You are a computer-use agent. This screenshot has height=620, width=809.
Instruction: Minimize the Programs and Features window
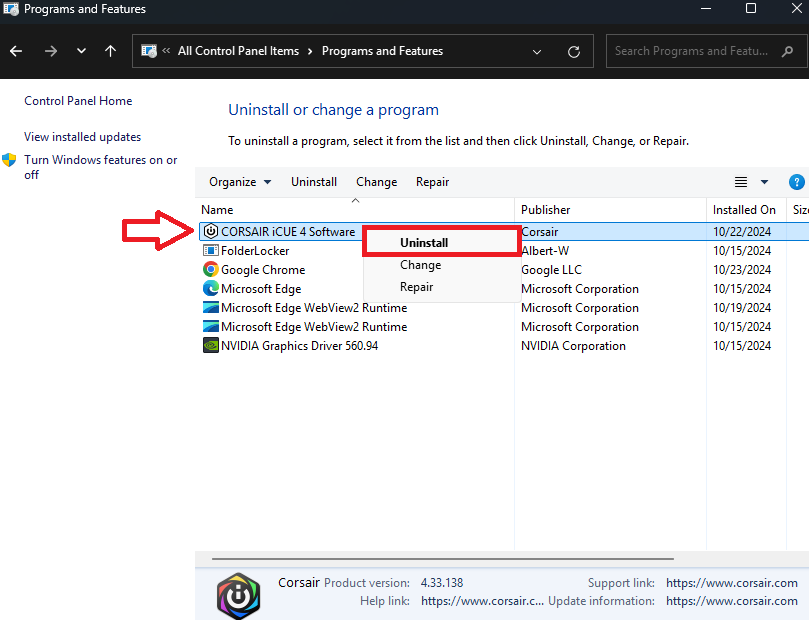pyautogui.click(x=706, y=8)
